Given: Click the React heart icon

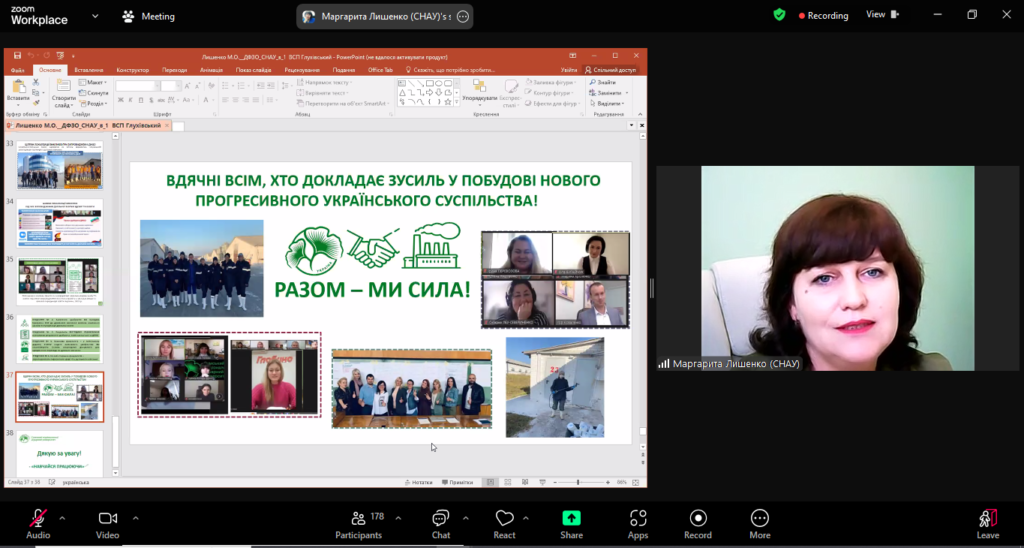Looking at the screenshot, I should [x=504, y=523].
